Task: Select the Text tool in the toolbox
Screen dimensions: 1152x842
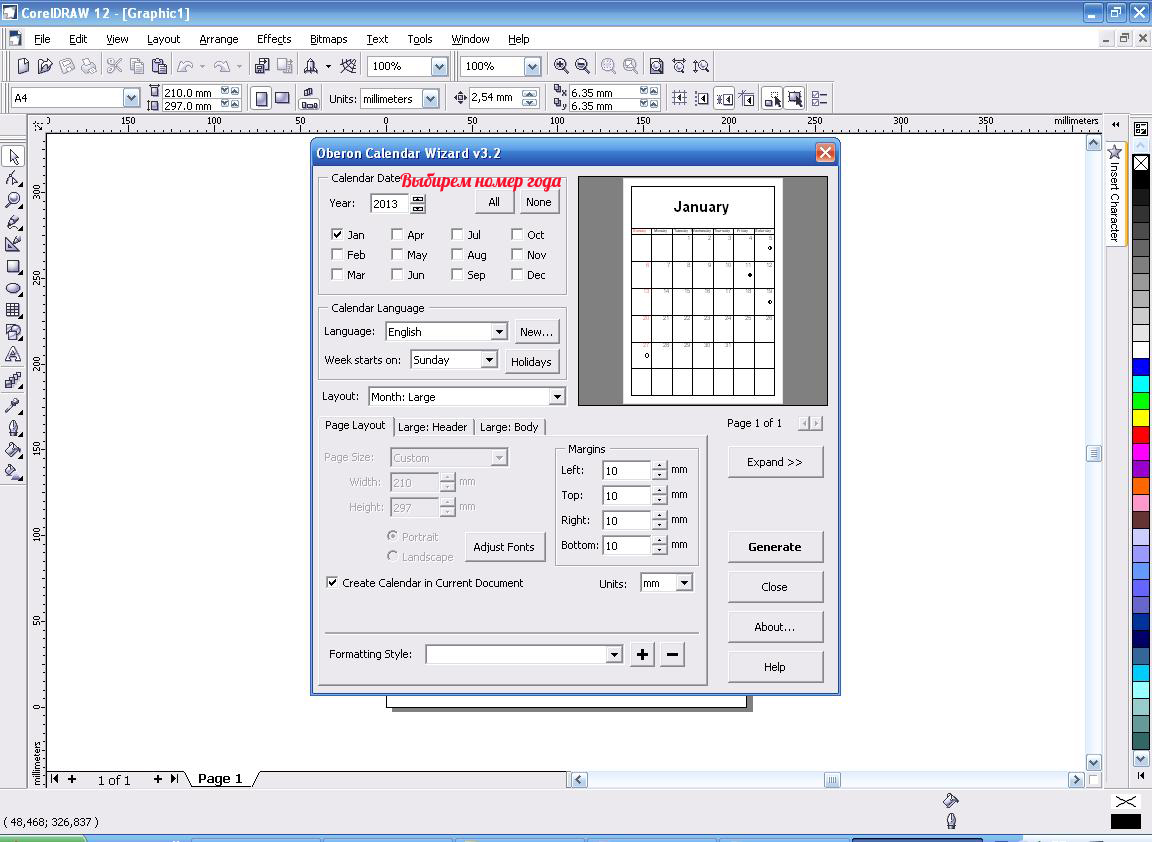Action: (x=13, y=354)
